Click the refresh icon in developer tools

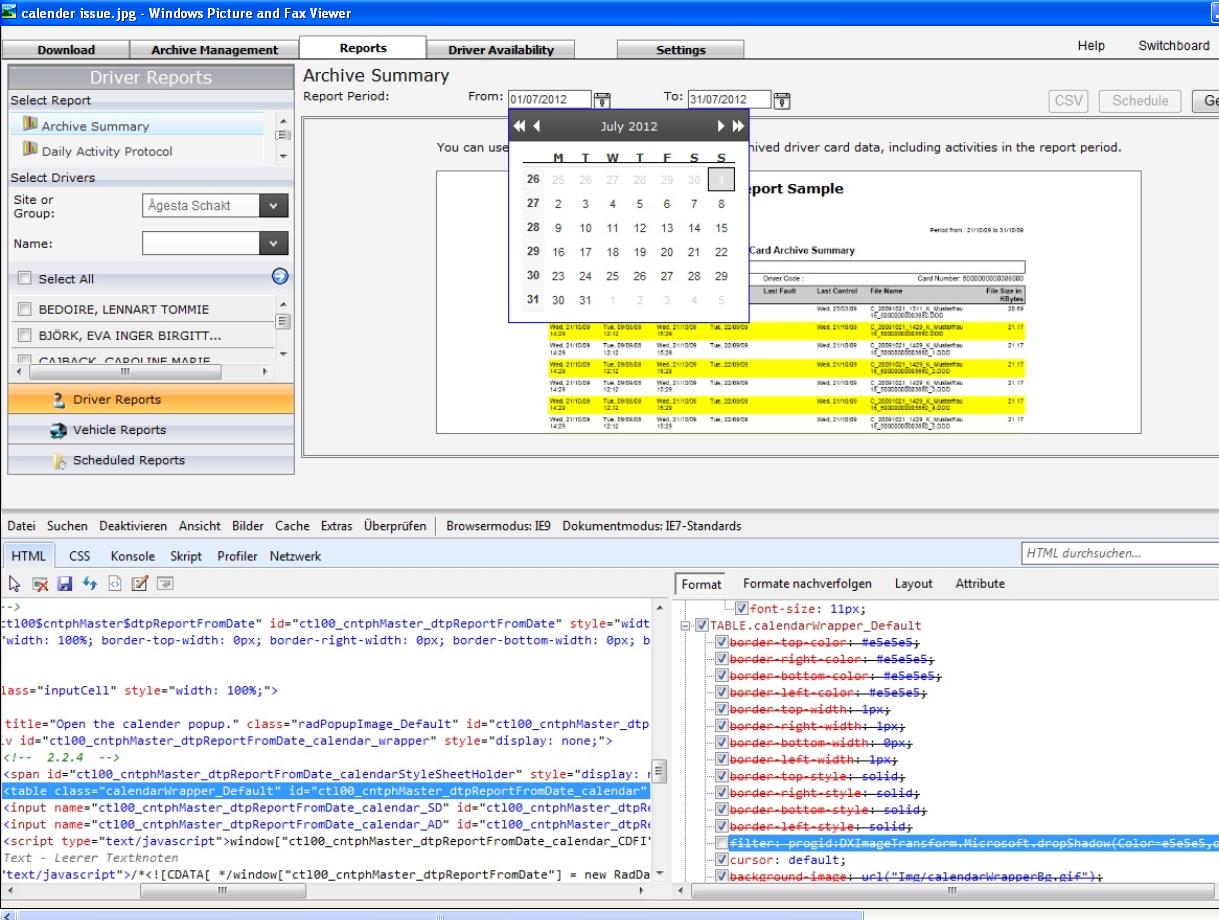pyautogui.click(x=89, y=581)
